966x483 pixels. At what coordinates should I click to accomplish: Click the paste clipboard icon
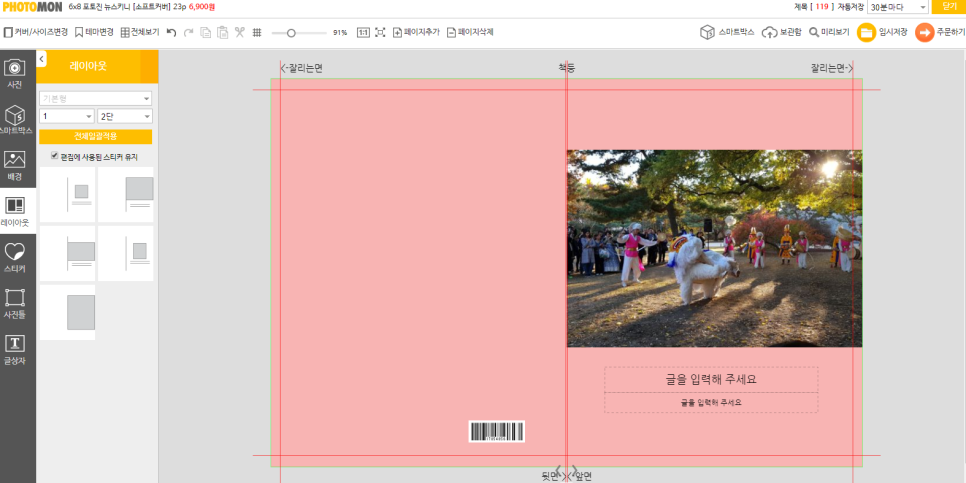(x=222, y=32)
